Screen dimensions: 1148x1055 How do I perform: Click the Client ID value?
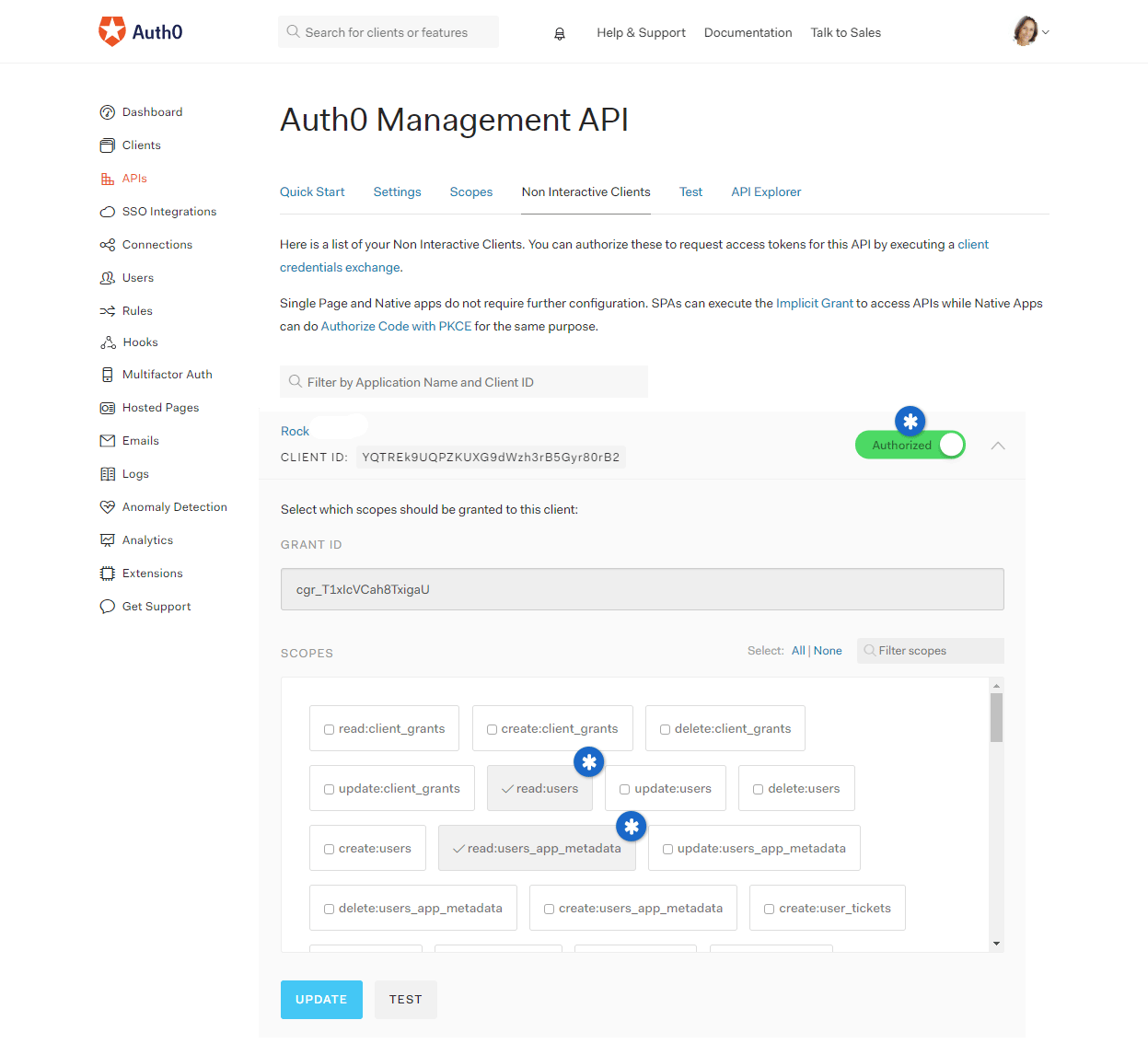491,458
